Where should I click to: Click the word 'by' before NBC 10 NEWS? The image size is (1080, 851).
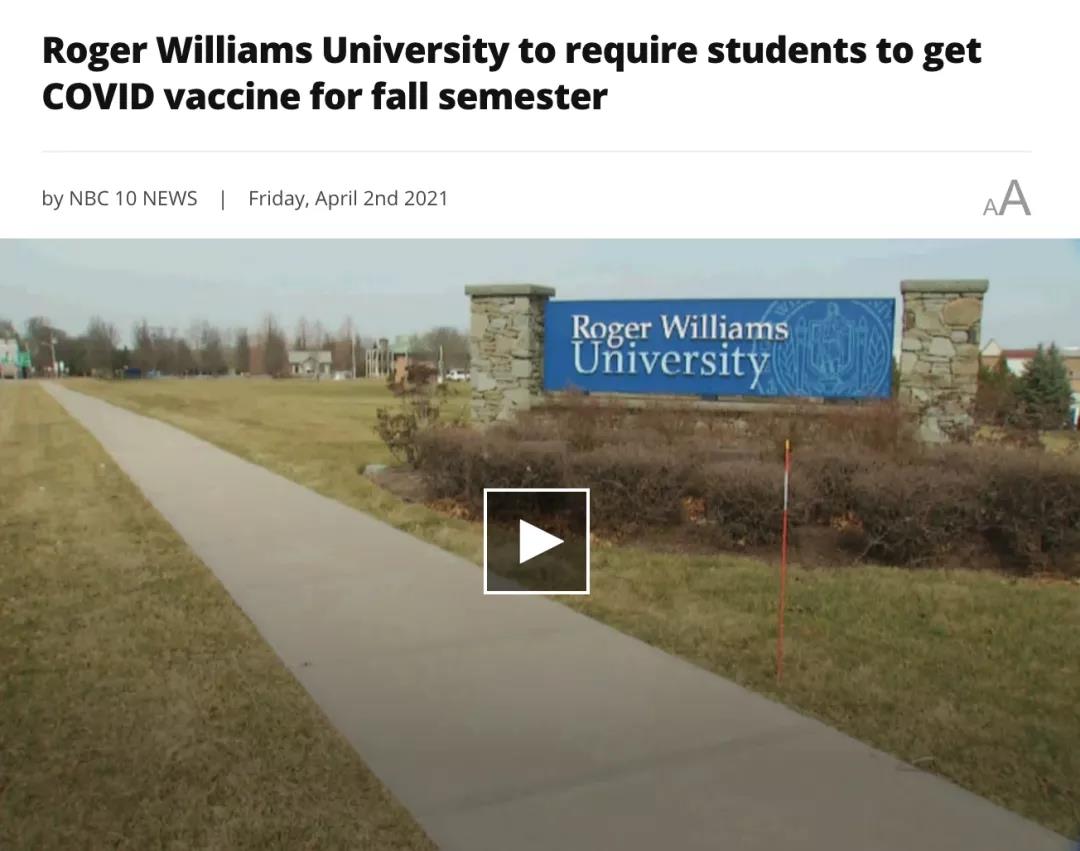coord(52,199)
